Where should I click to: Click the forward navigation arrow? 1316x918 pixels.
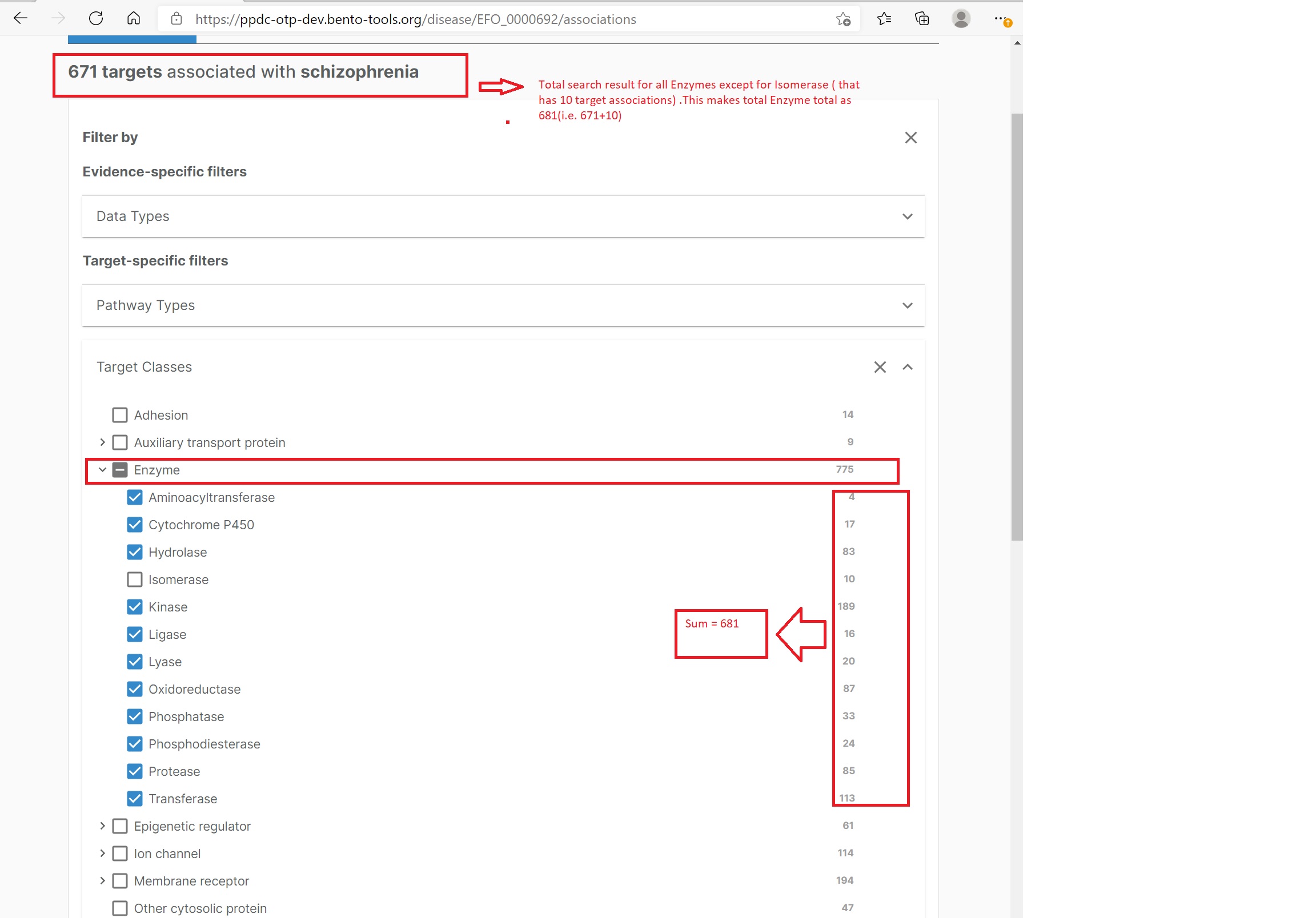pyautogui.click(x=57, y=18)
